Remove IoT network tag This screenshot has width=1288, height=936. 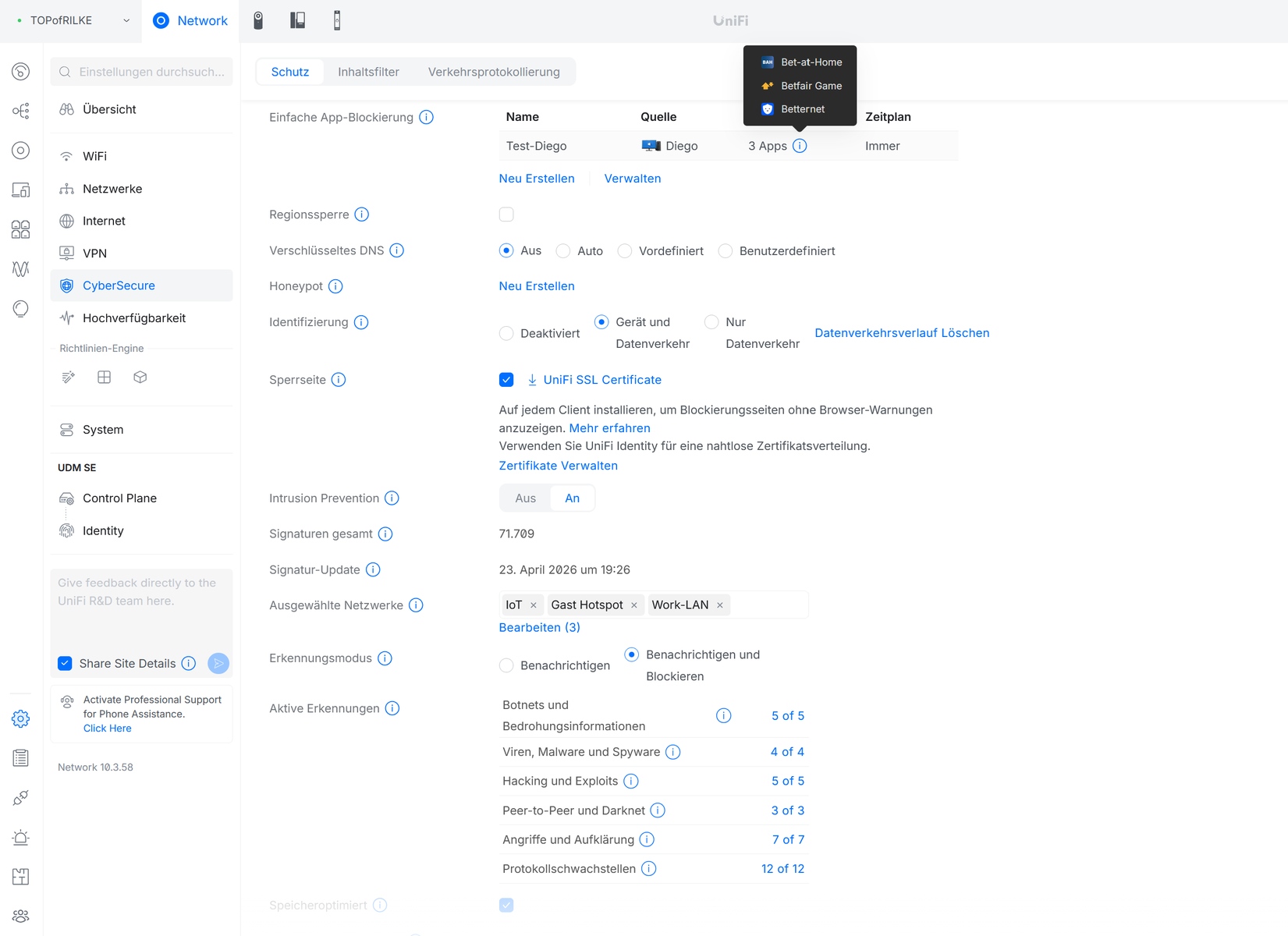[534, 605]
